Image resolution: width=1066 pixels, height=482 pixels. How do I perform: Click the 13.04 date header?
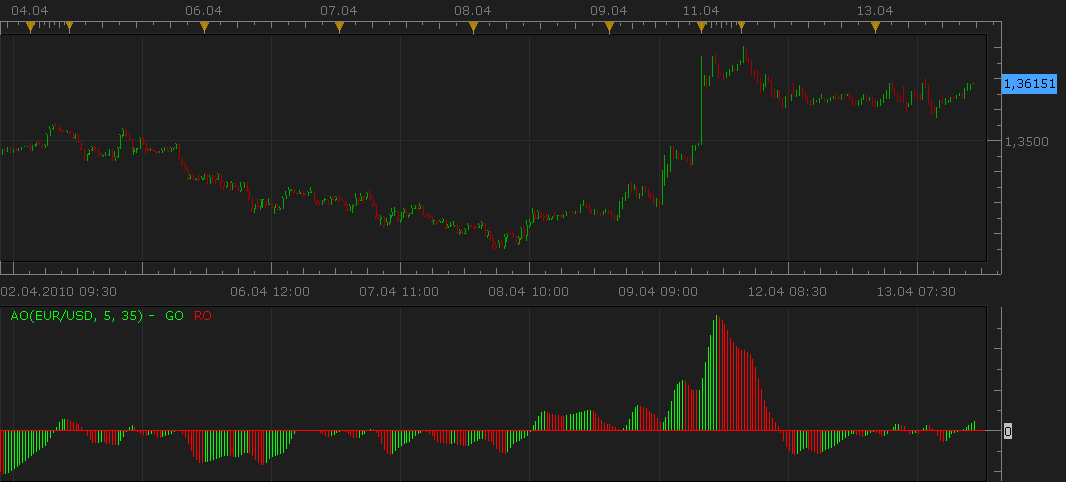(875, 10)
